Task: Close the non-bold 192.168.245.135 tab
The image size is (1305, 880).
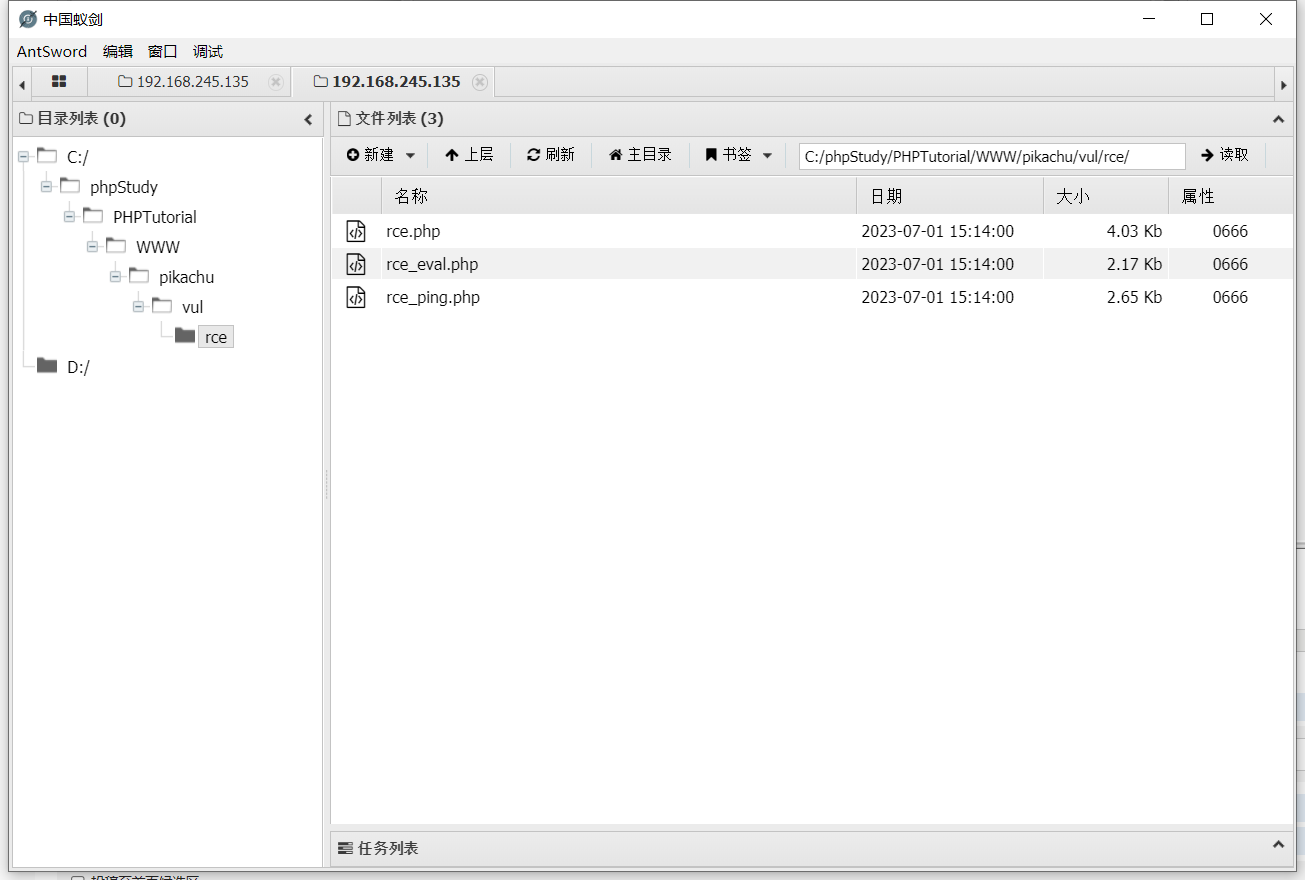Action: (276, 82)
